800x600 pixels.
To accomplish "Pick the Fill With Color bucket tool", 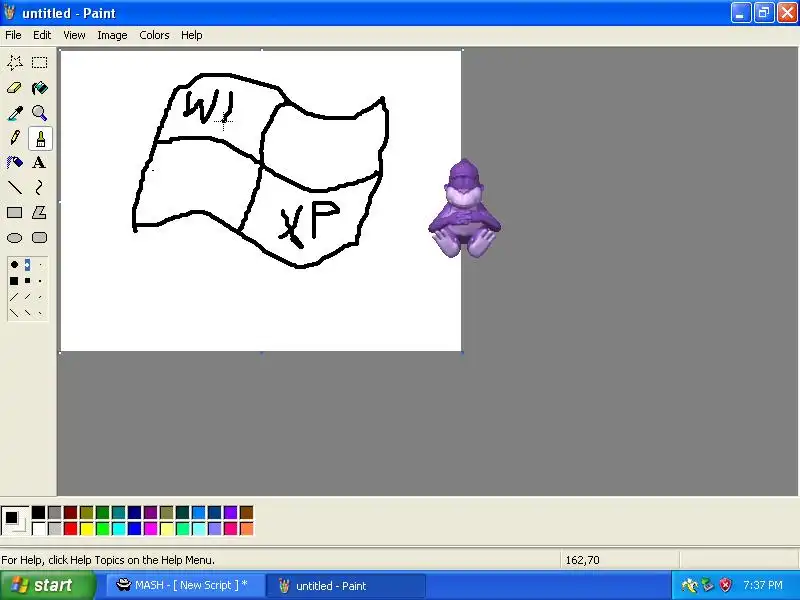I will tap(40, 88).
